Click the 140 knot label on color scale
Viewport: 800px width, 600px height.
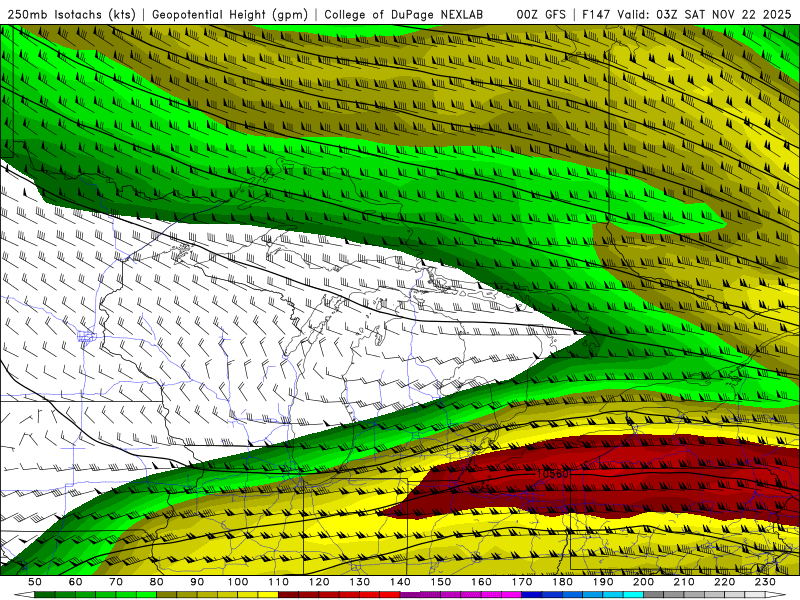[x=400, y=582]
